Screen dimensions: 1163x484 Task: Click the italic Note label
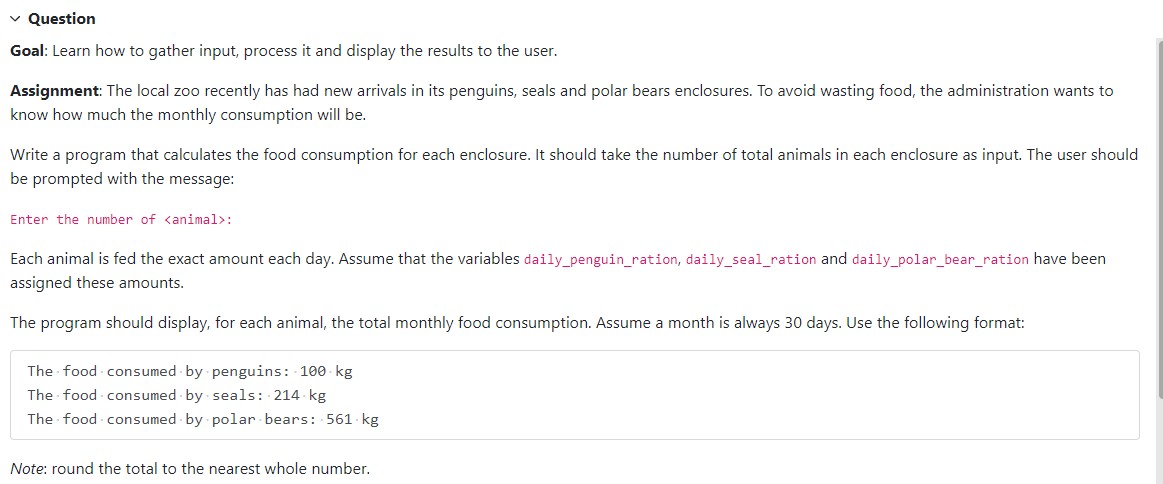coord(27,468)
